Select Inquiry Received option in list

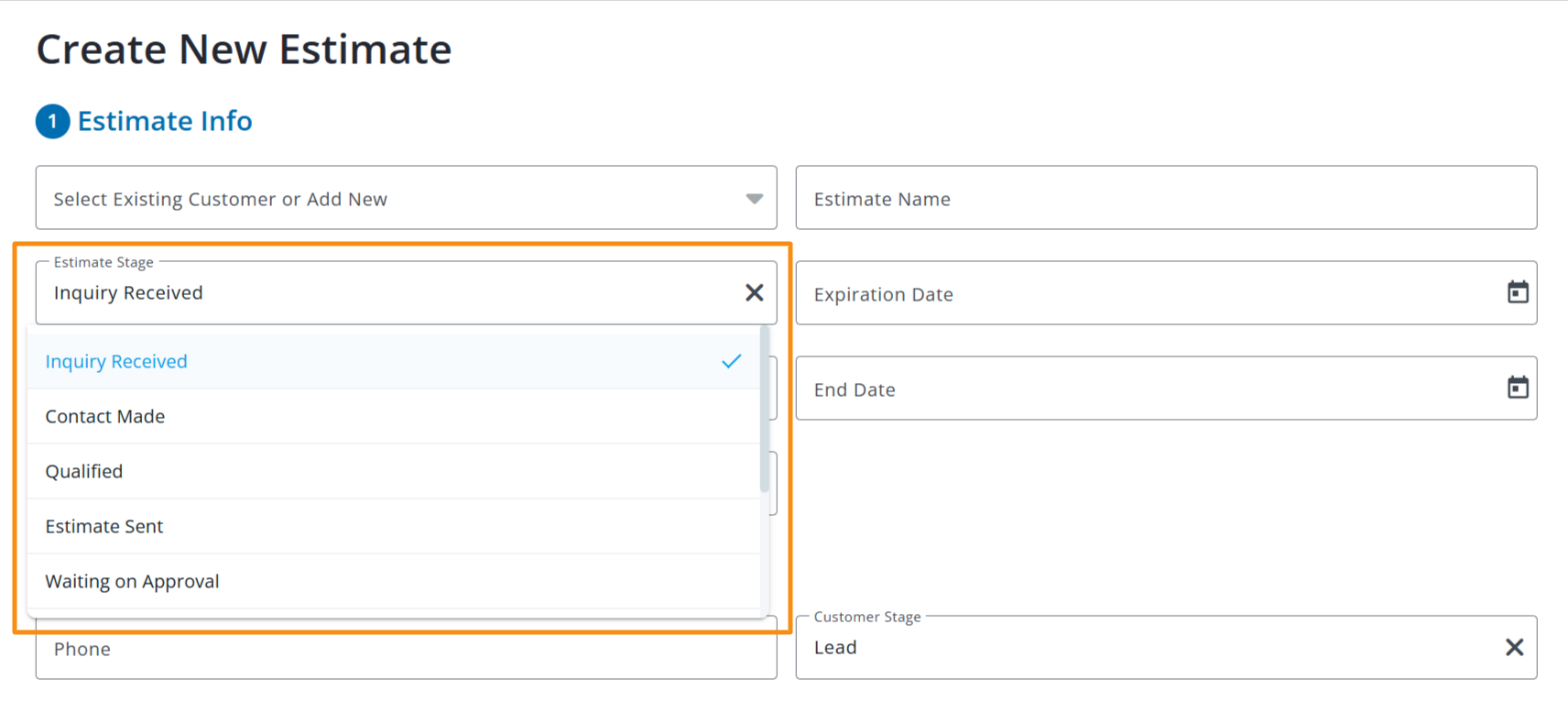[x=394, y=361]
